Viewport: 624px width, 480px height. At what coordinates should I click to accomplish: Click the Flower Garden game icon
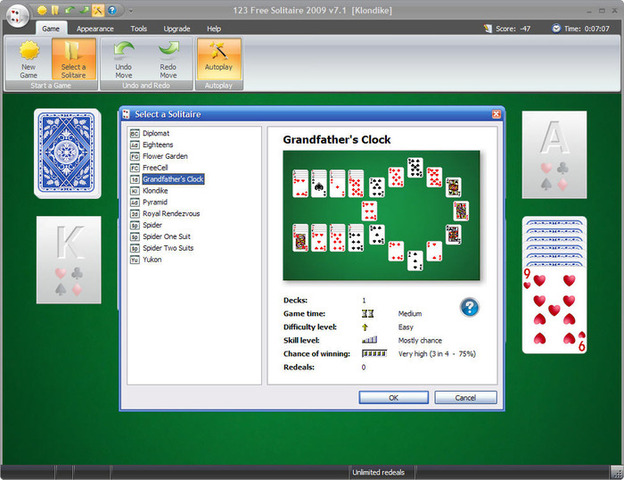[135, 156]
